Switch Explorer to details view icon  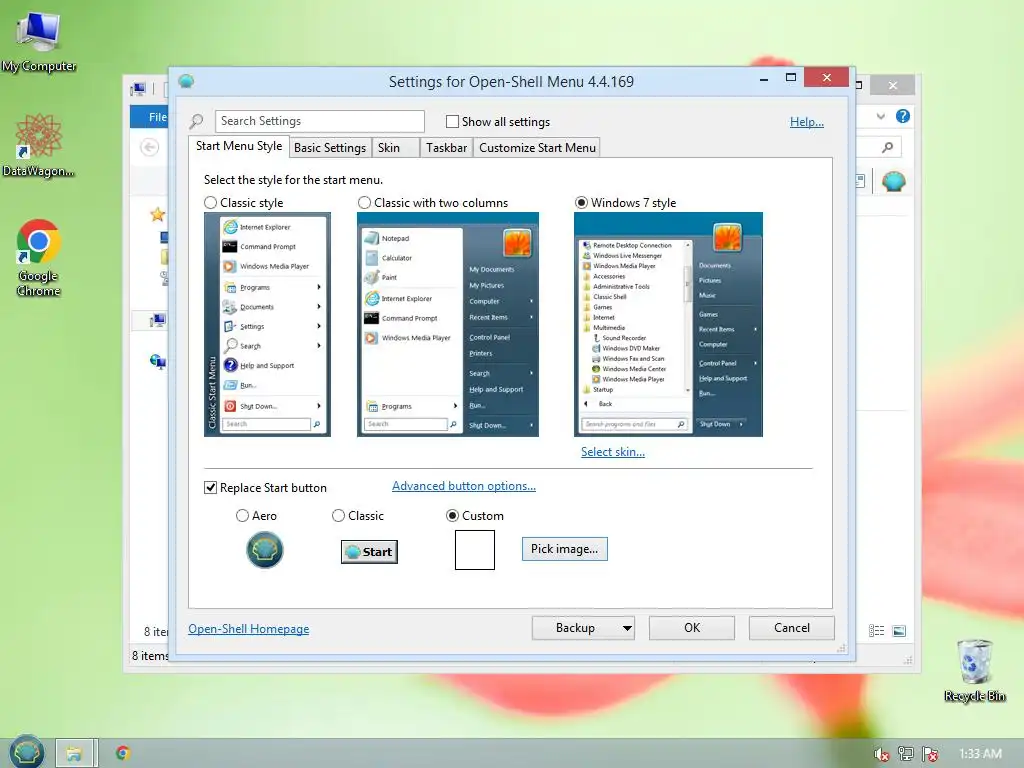click(876, 630)
